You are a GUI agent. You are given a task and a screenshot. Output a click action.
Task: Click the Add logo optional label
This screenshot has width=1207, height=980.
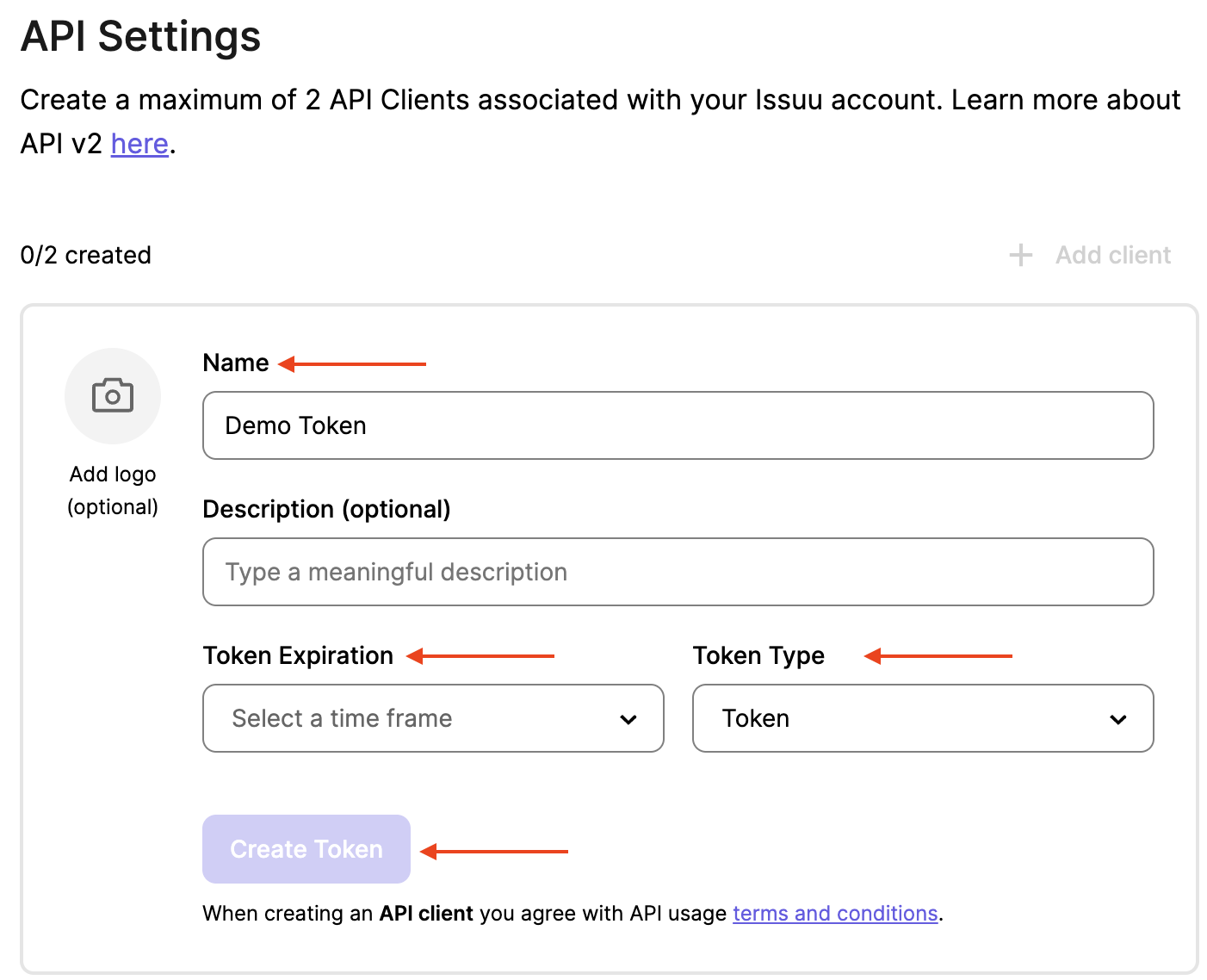[113, 490]
